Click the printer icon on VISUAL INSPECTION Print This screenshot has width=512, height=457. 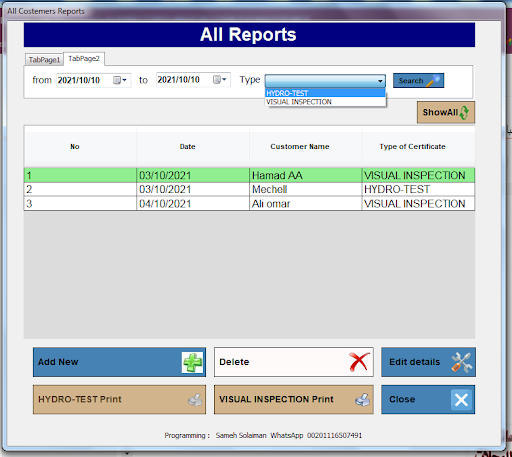[x=362, y=400]
